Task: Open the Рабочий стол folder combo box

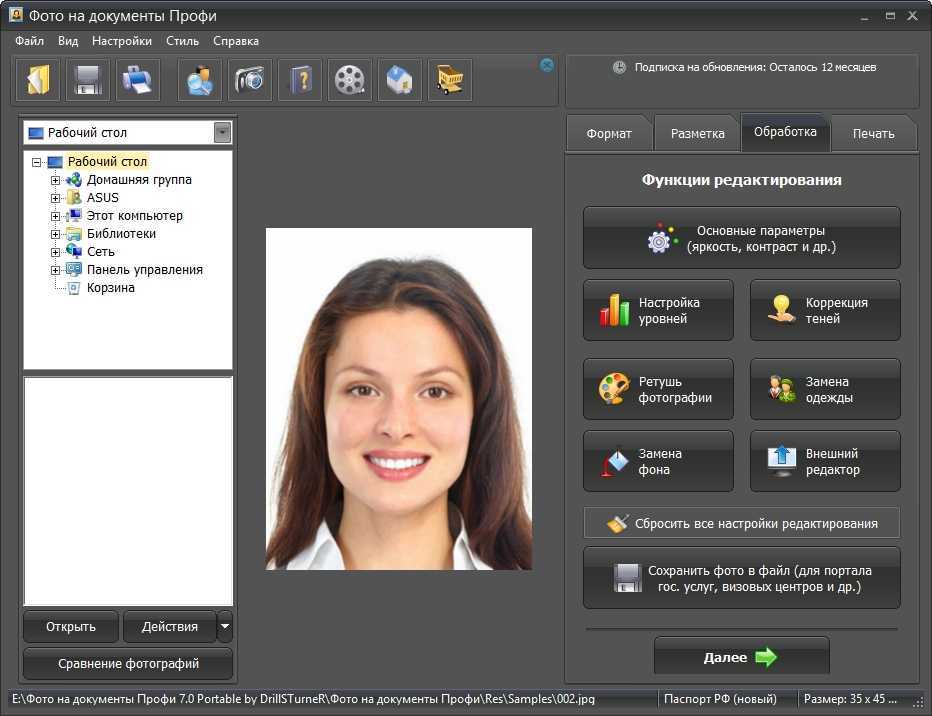Action: point(128,133)
